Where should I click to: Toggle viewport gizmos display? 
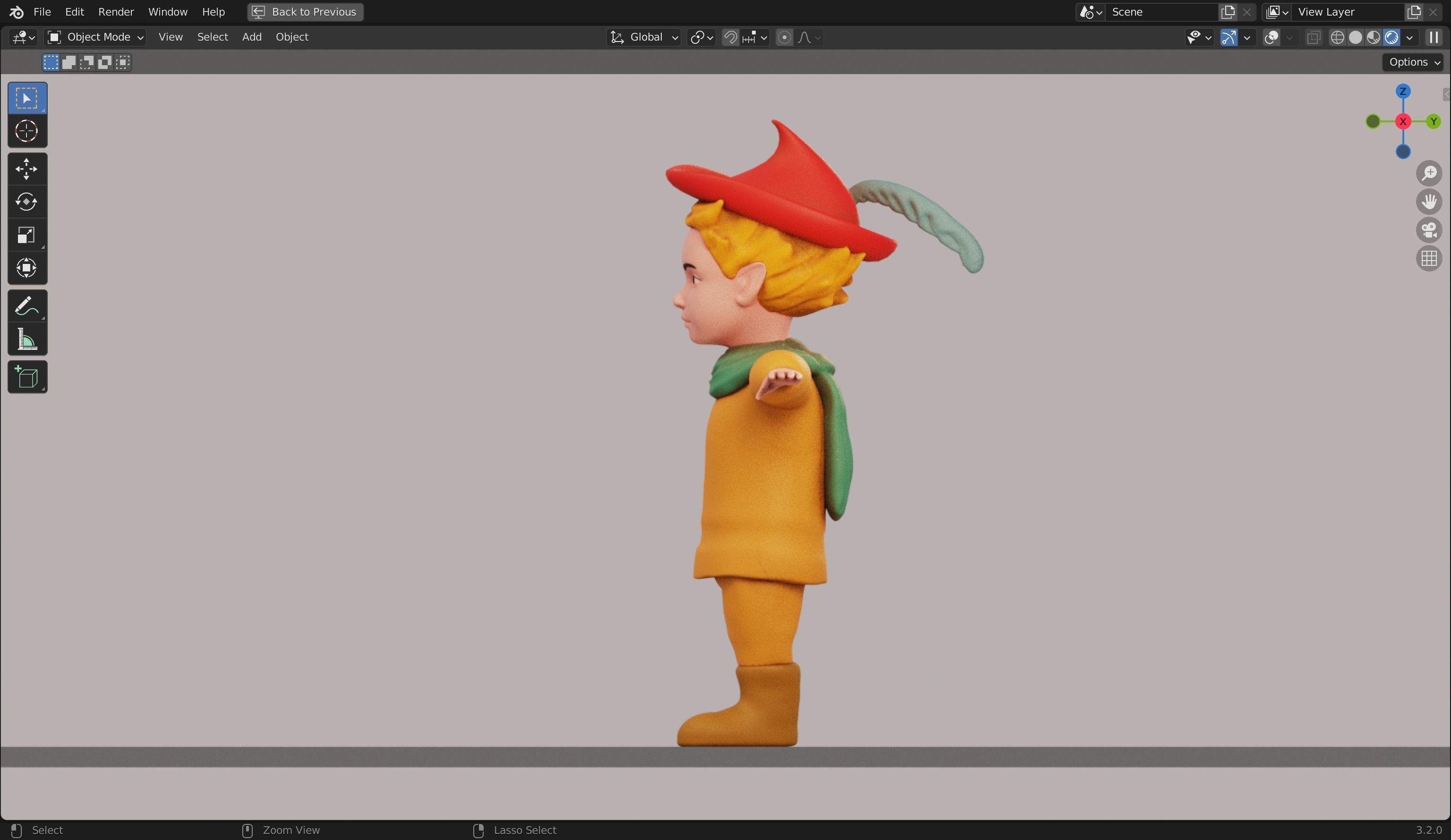pos(1228,37)
